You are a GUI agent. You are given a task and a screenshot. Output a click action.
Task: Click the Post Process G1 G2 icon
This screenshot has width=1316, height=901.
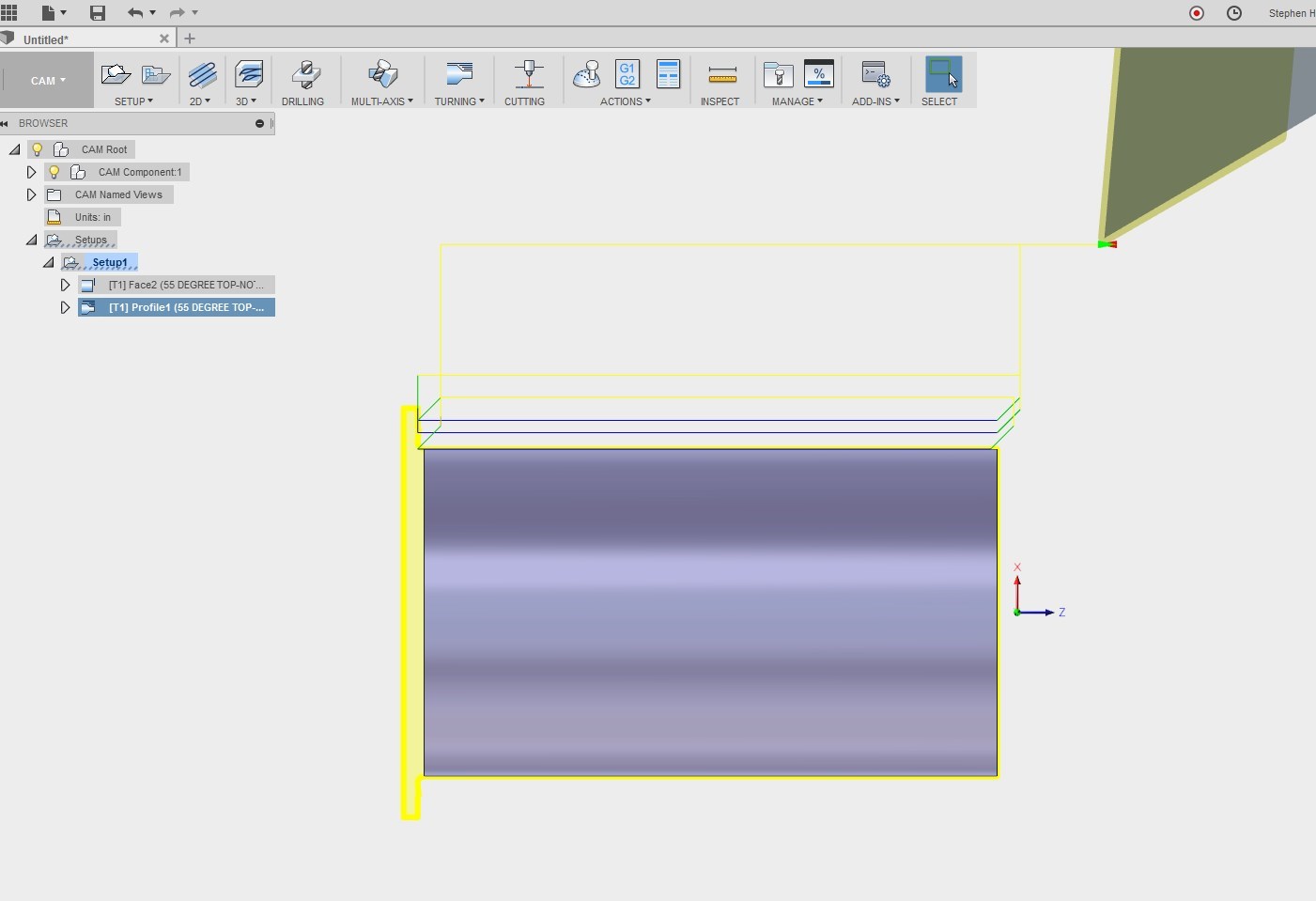(627, 74)
